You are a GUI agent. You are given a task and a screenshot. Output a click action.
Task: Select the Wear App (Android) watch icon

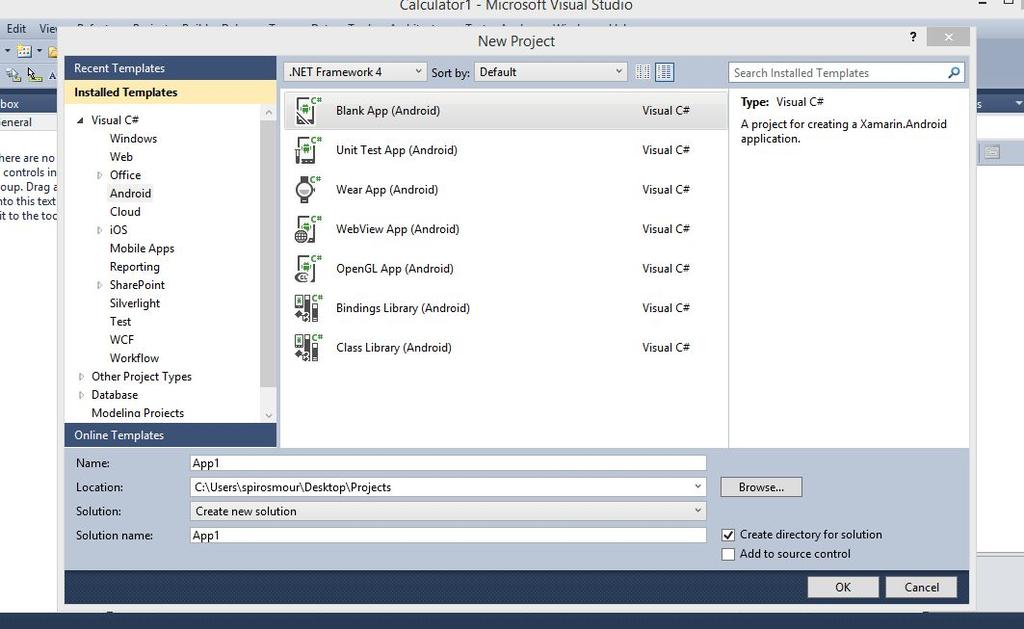point(308,189)
